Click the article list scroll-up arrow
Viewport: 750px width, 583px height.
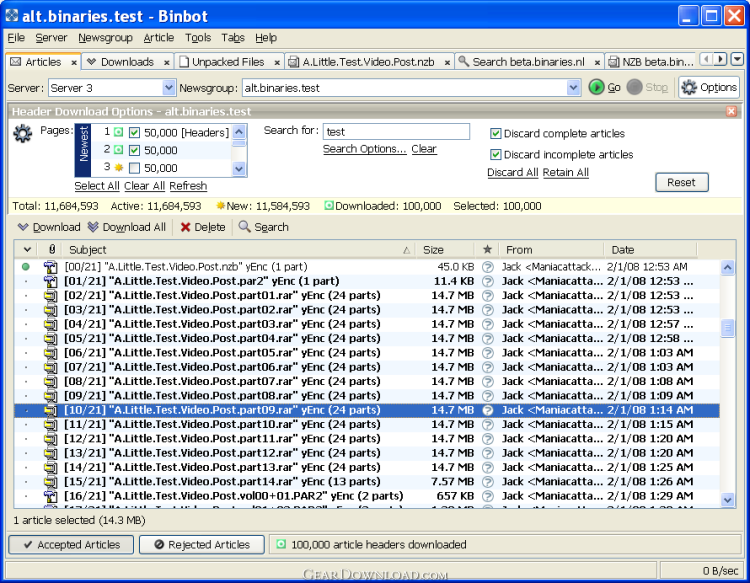point(728,267)
